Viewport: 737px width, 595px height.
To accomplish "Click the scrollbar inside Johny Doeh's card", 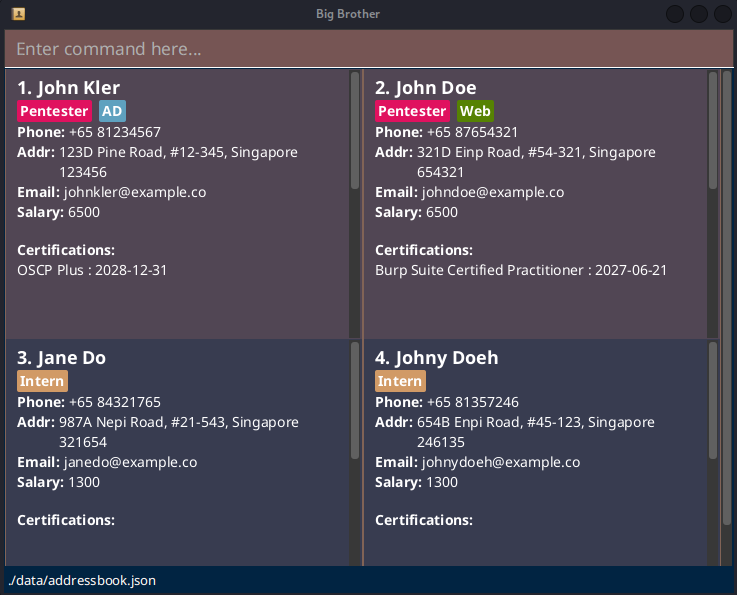I will pos(713,400).
